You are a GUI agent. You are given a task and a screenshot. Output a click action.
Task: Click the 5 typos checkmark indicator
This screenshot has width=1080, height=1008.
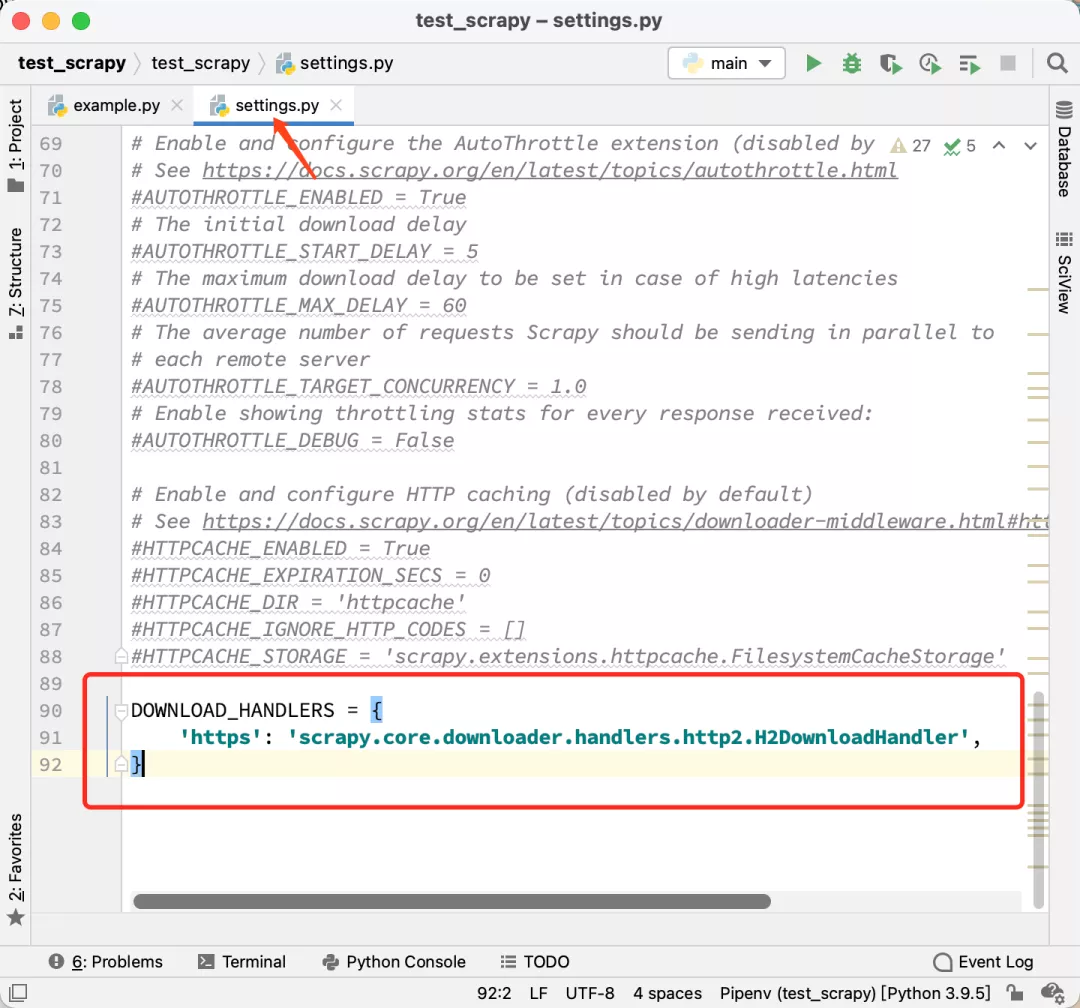click(959, 145)
